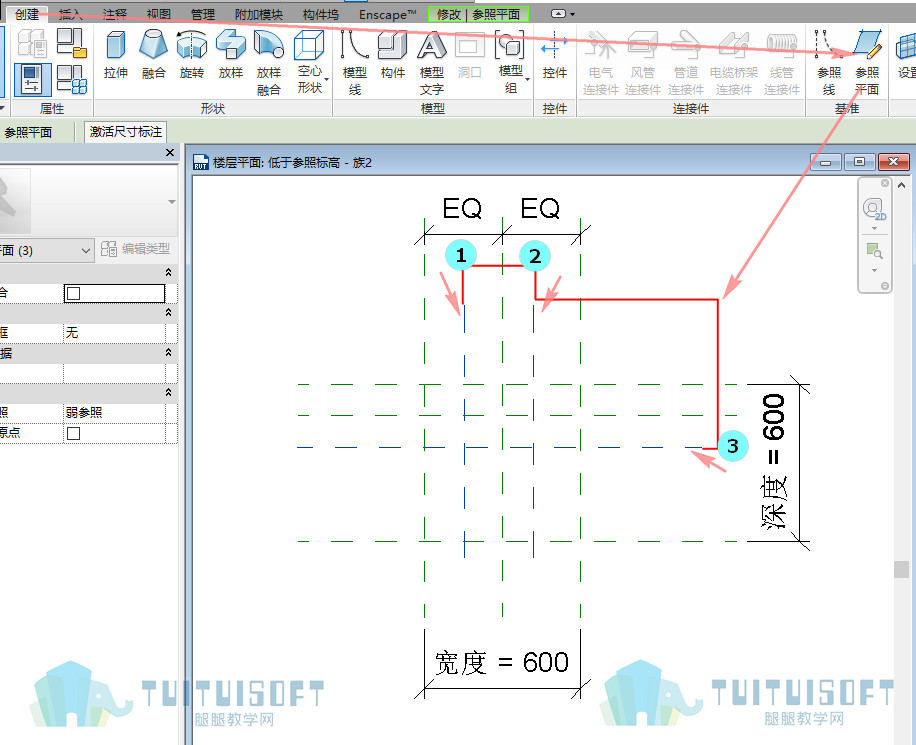Click the 激活尺寸标注 button
Image resolution: width=916 pixels, height=745 pixels.
coord(126,132)
